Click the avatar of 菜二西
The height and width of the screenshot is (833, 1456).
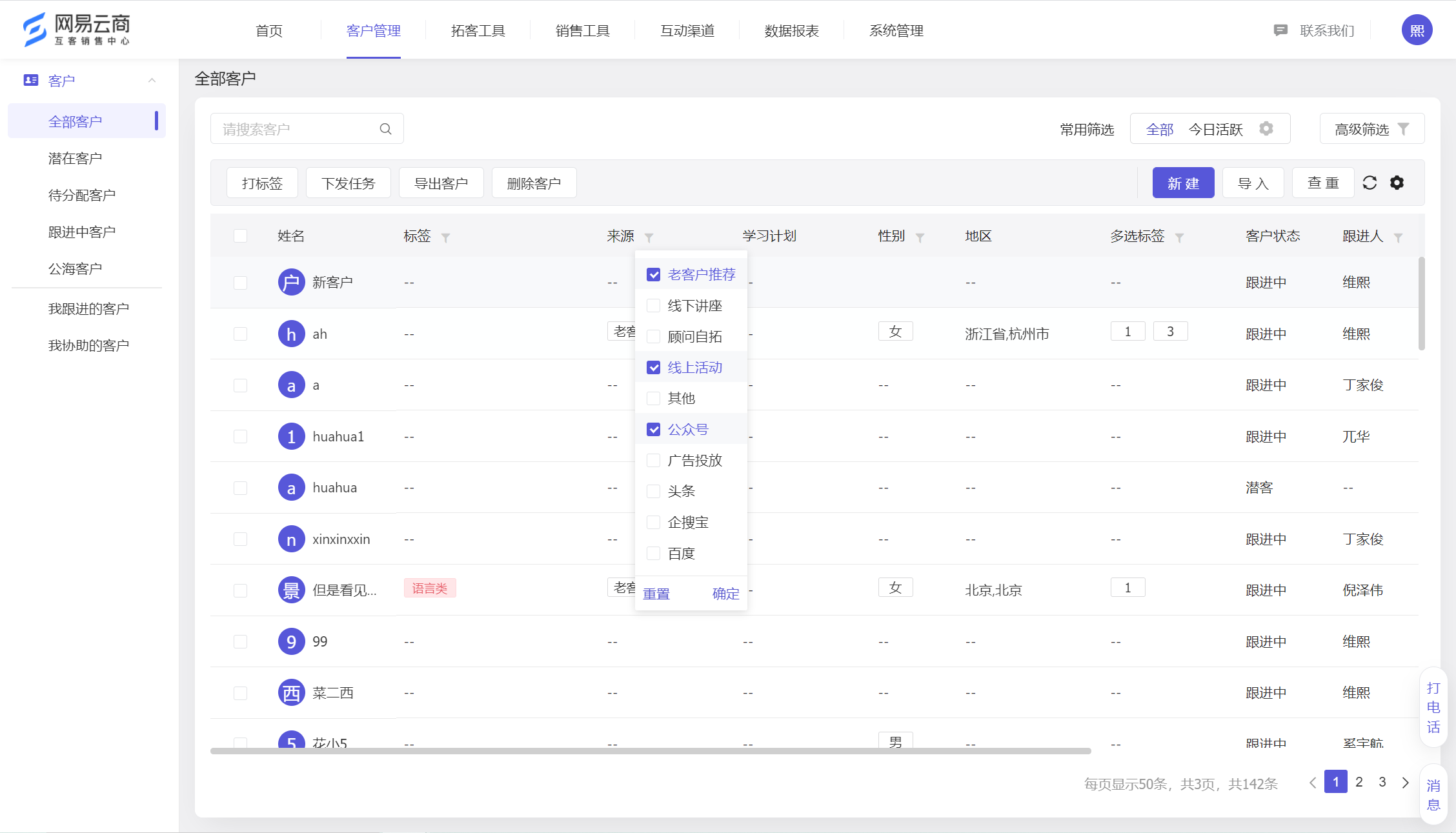pos(291,692)
